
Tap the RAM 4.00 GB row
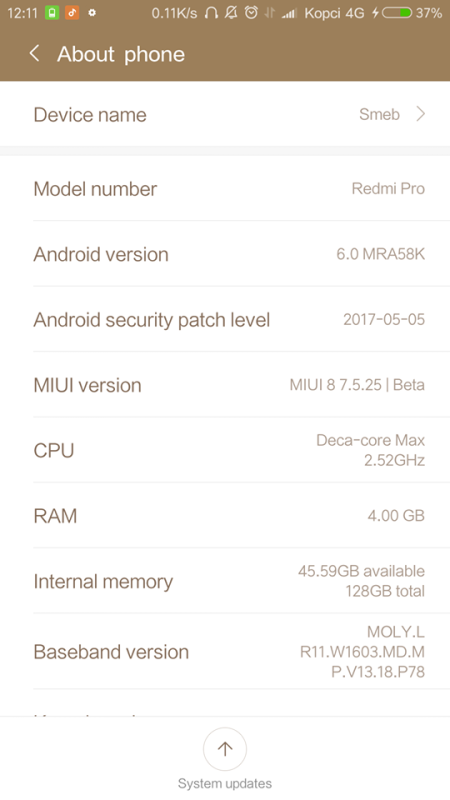225,515
